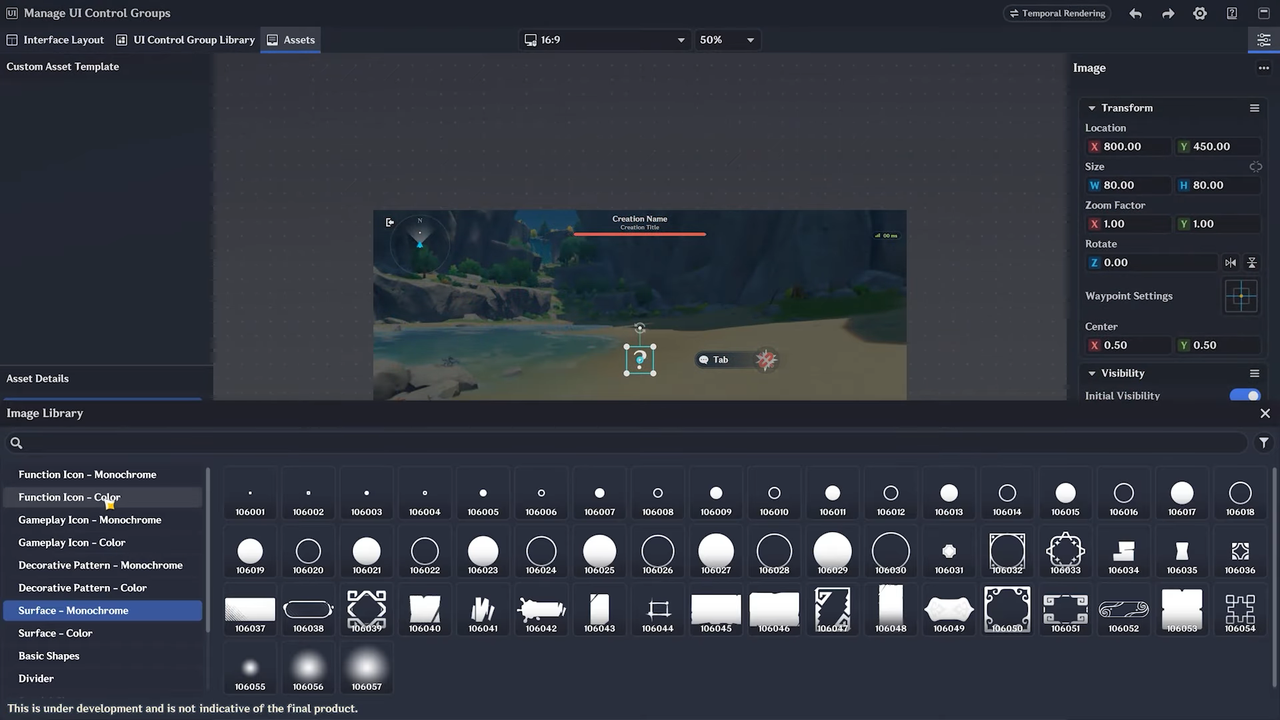Select Basic Shapes category
Image resolution: width=1280 pixels, height=720 pixels.
[x=103, y=656]
